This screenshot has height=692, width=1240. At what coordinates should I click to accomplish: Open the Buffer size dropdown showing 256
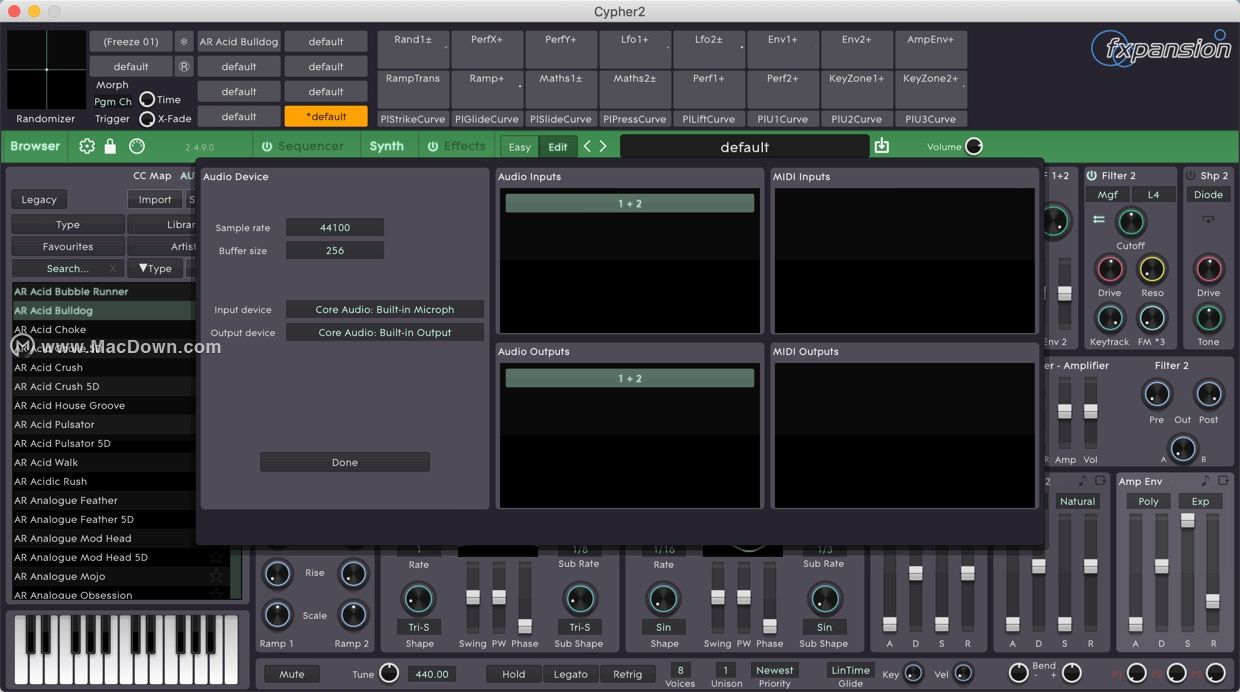335,251
